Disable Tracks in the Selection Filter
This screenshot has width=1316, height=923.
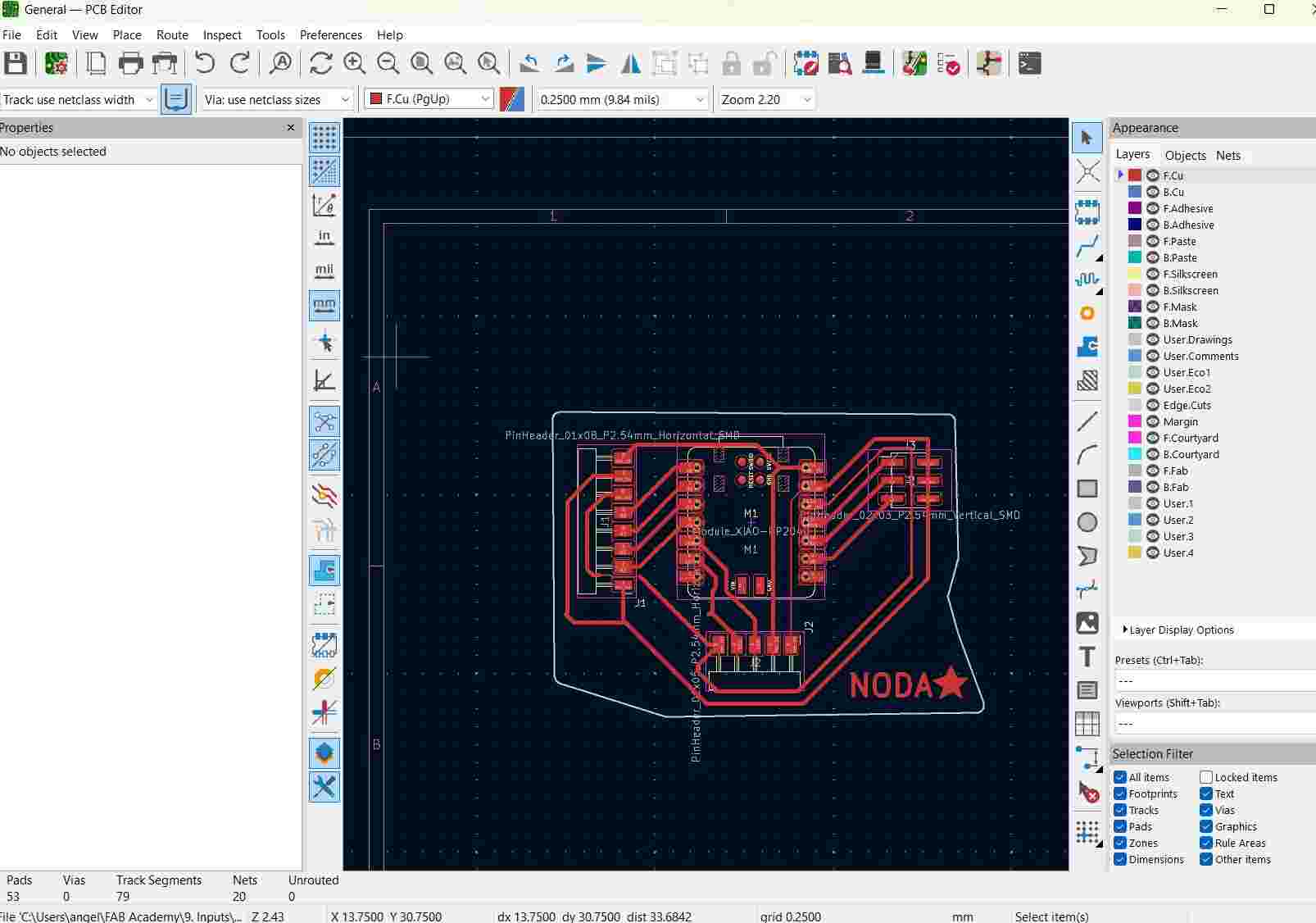[1120, 810]
